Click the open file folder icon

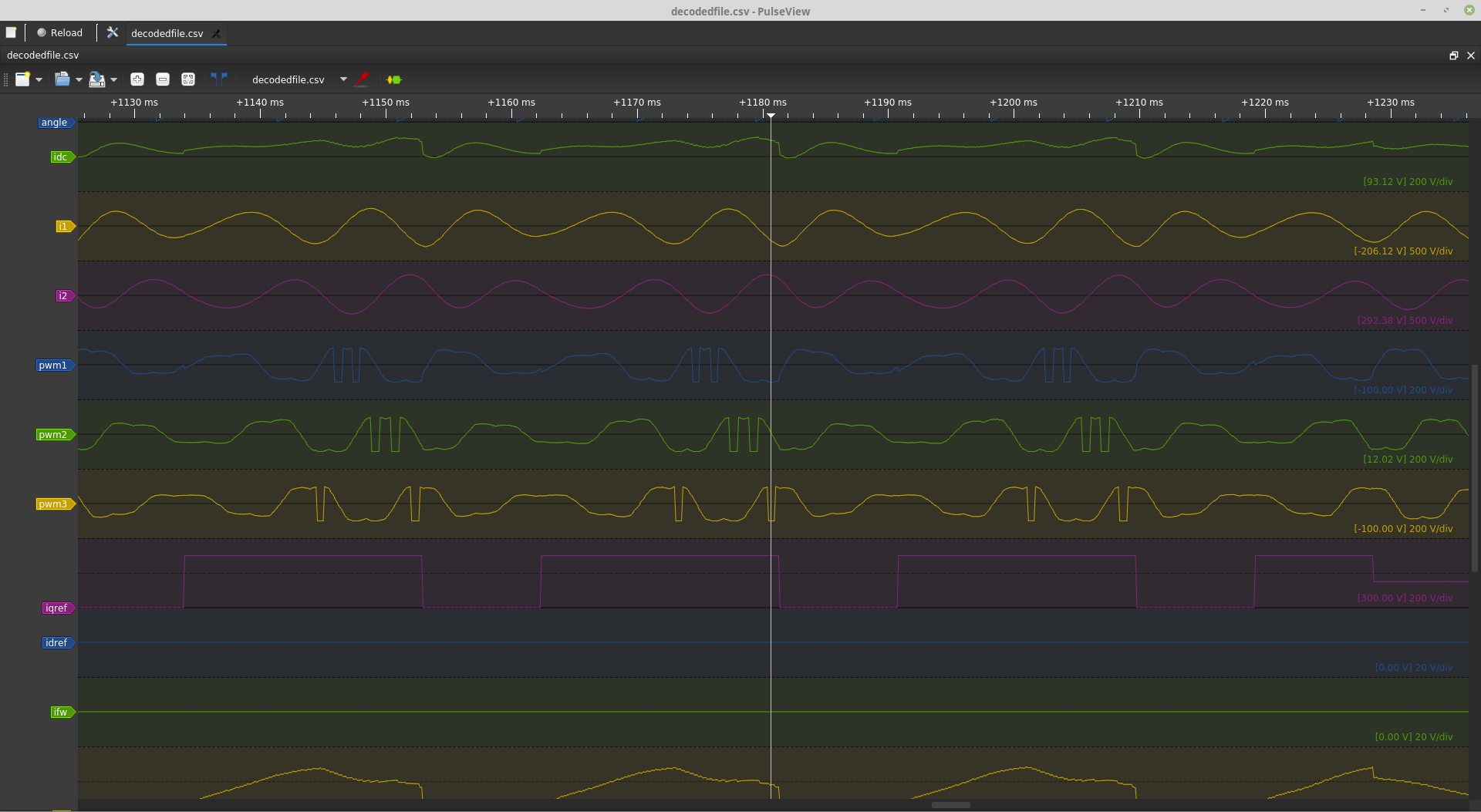(x=62, y=79)
